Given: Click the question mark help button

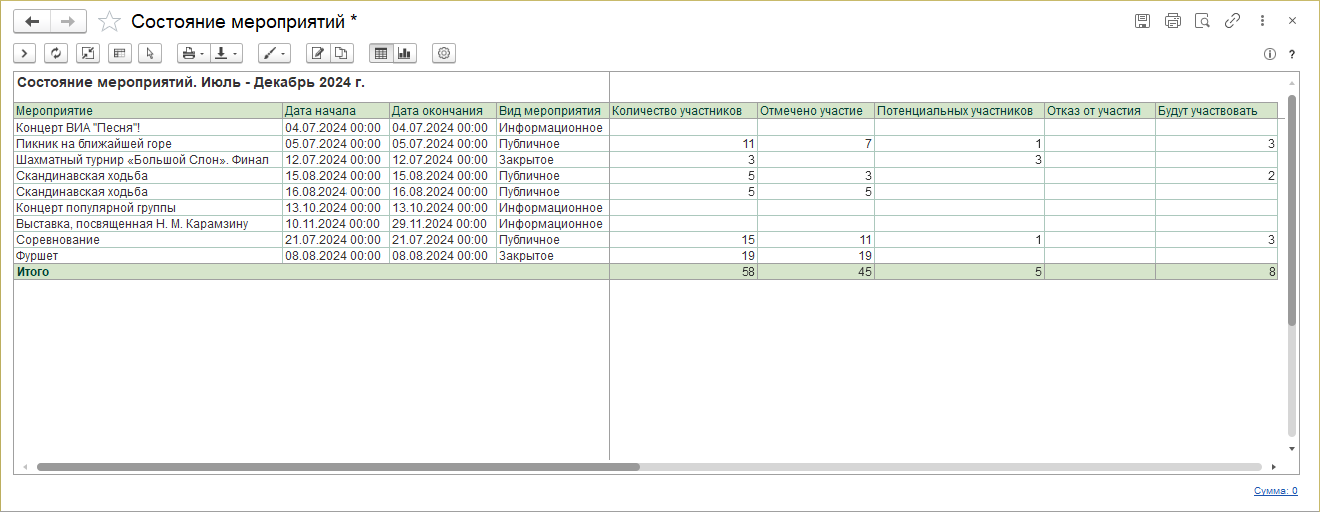Looking at the screenshot, I should coord(1292,54).
